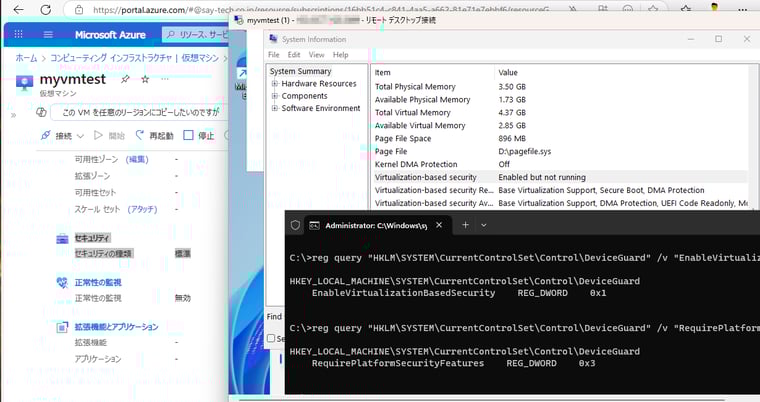Open the Help menu in System Information

(340, 55)
